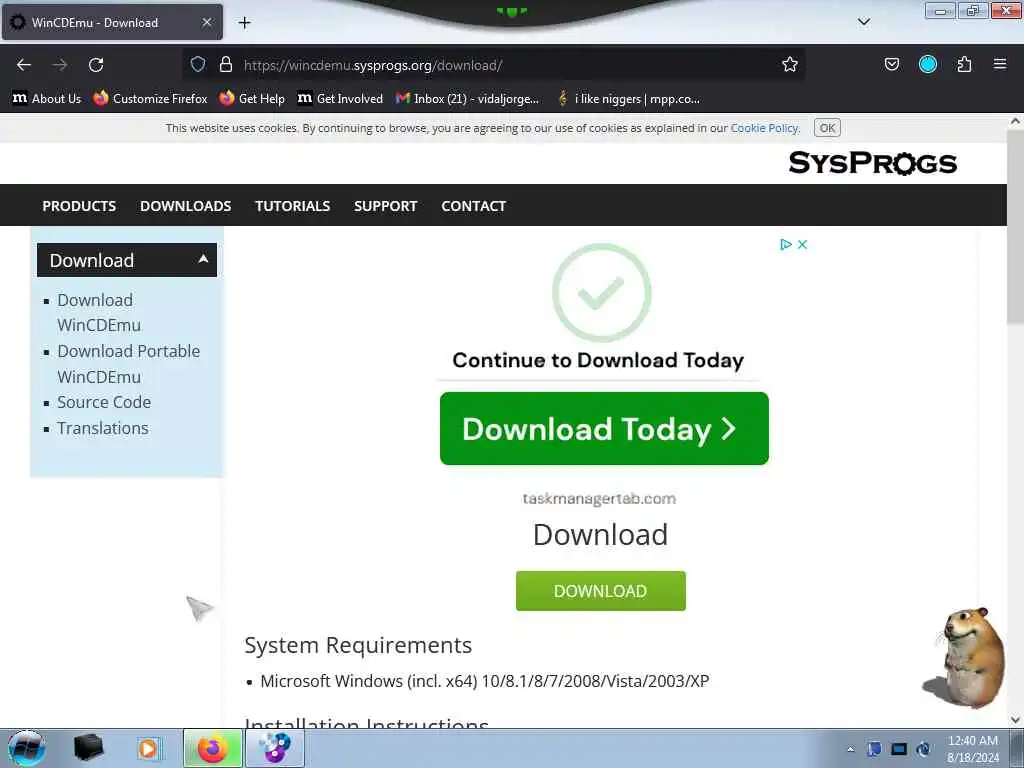This screenshot has width=1024, height=768.
Task: Open the Cookie Policy link
Action: (764, 128)
